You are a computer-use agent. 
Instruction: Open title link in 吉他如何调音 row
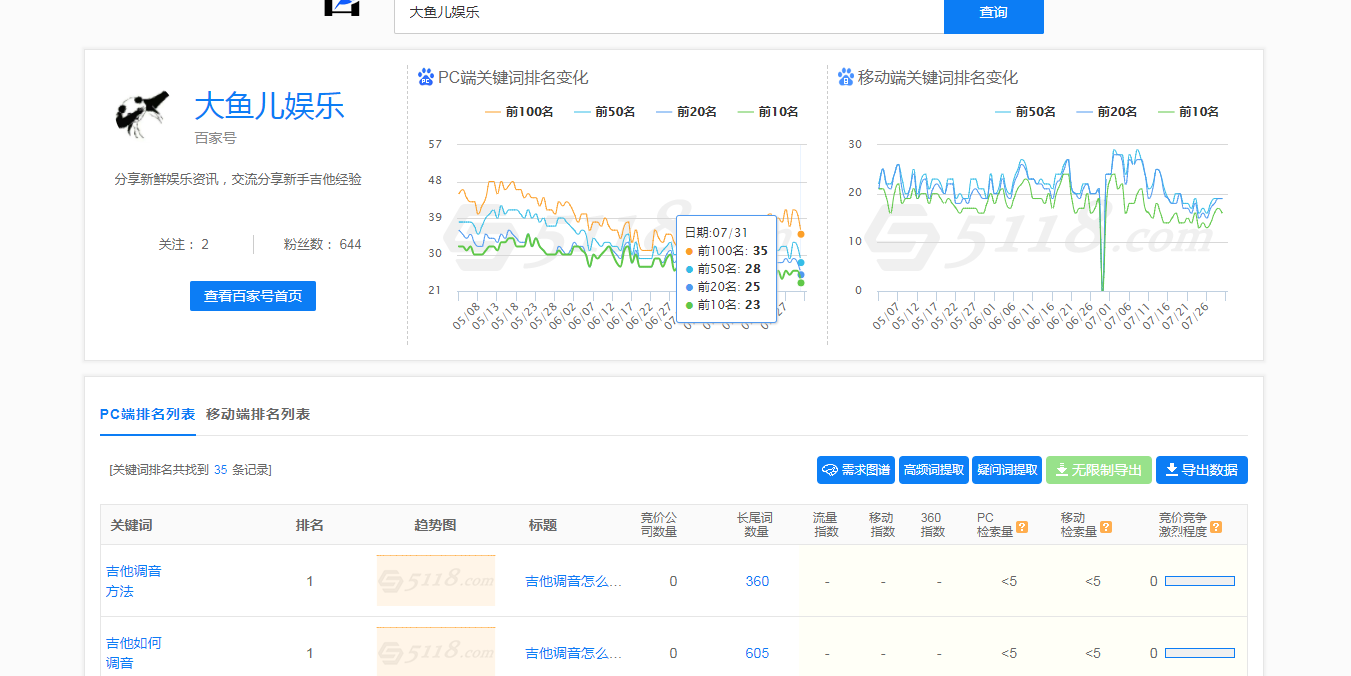pyautogui.click(x=574, y=653)
